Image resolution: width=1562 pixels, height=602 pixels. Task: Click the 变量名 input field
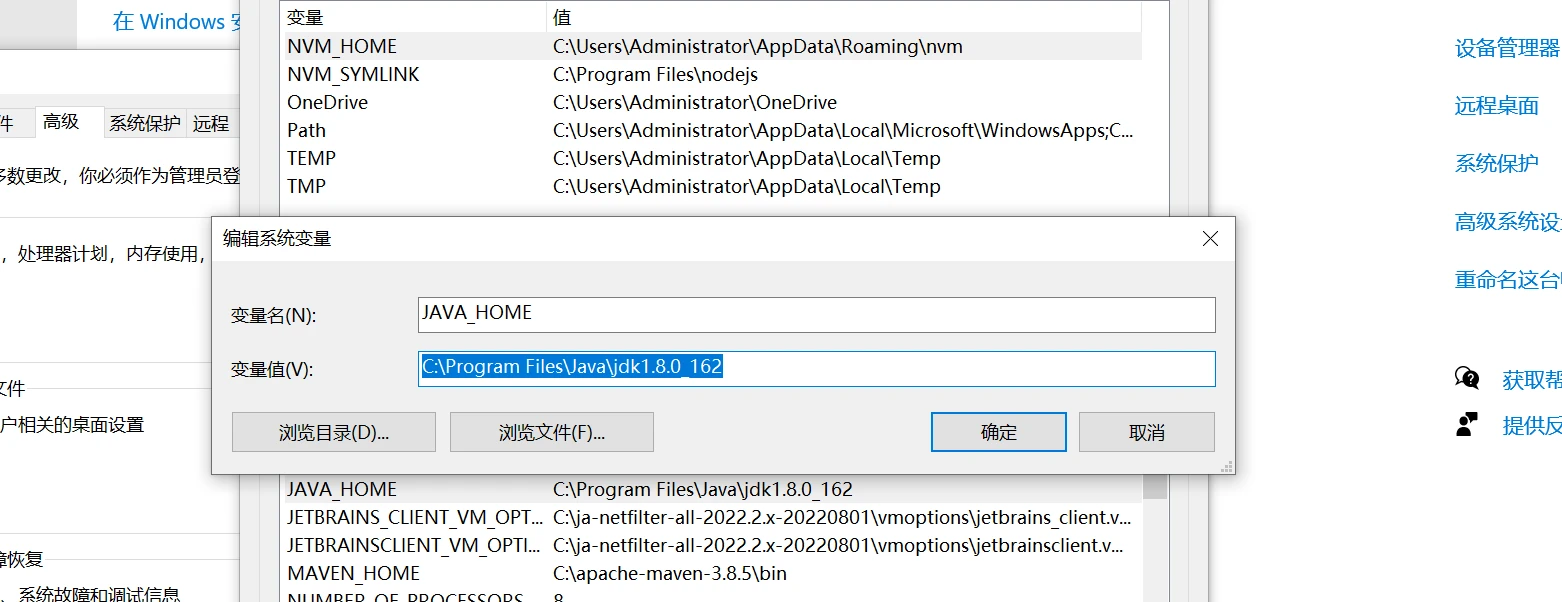tap(816, 314)
